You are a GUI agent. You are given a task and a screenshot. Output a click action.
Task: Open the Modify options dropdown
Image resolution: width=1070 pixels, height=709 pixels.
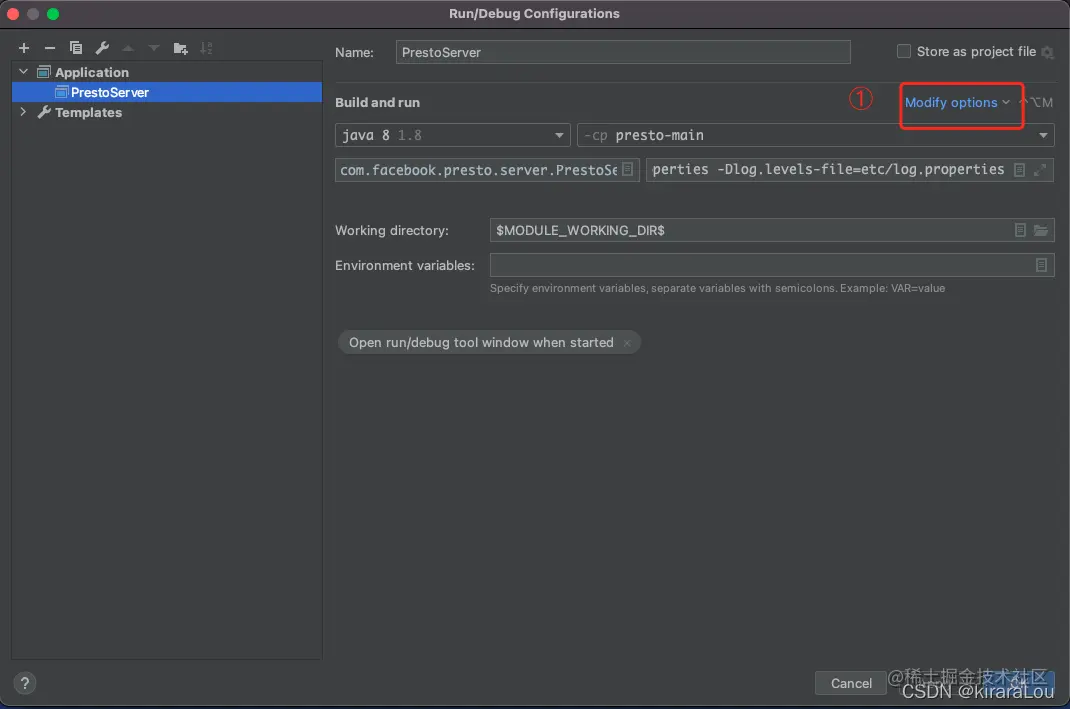[957, 102]
